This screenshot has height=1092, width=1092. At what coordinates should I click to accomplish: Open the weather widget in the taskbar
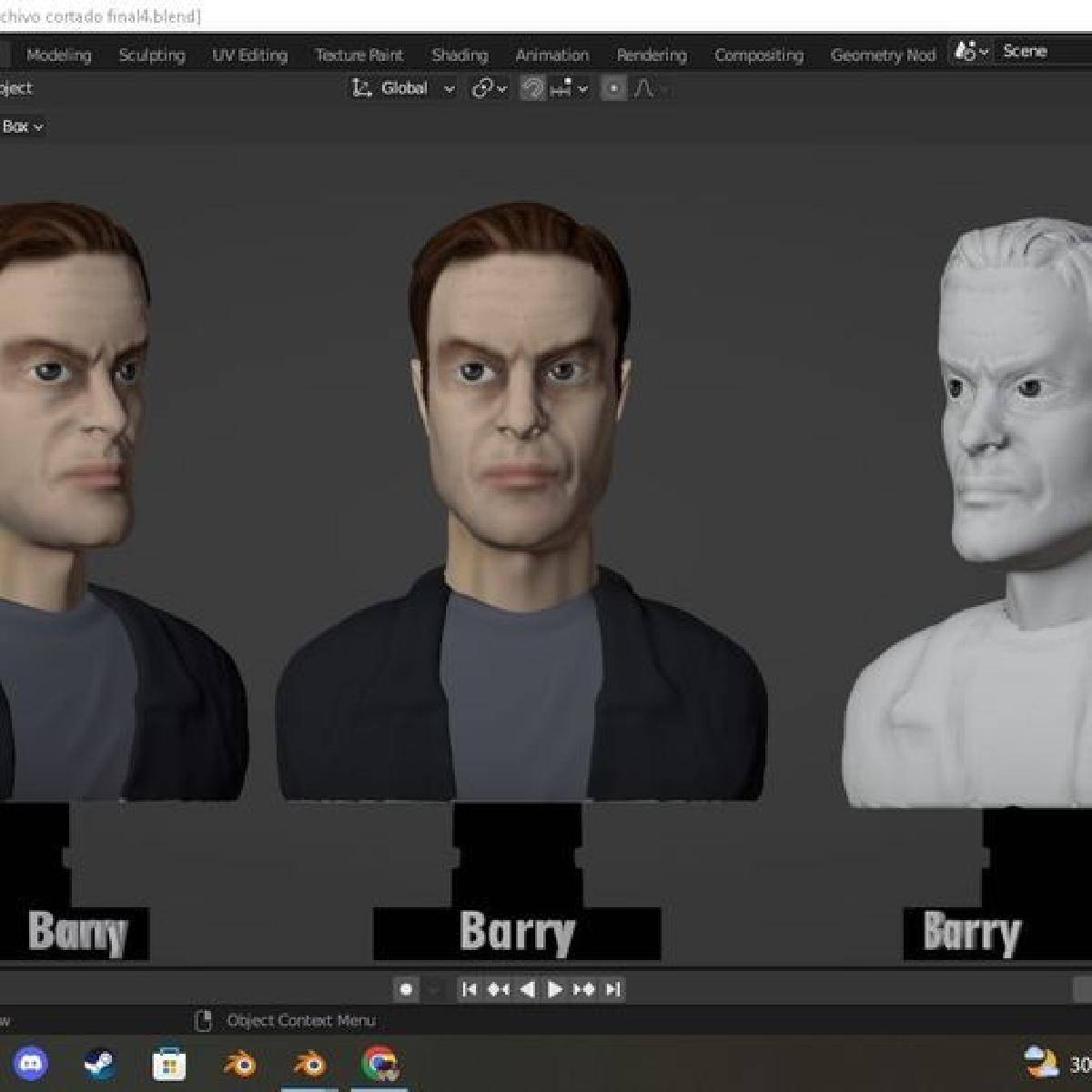click(x=1057, y=1063)
